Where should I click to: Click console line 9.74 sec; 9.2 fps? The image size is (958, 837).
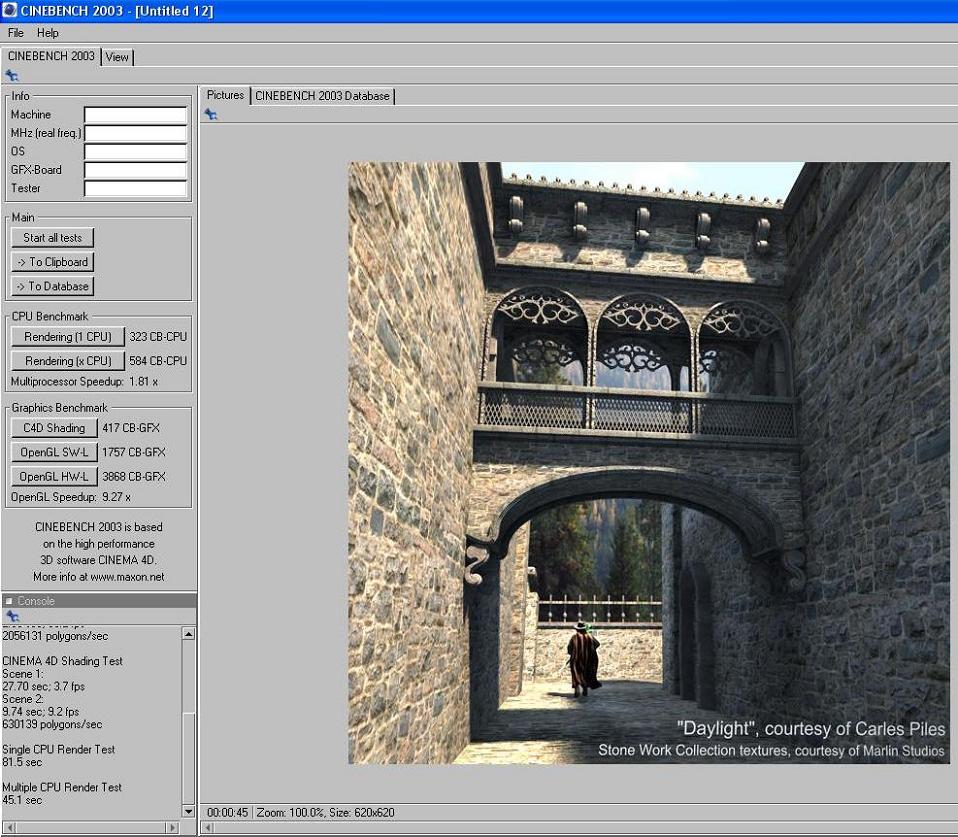(x=41, y=712)
